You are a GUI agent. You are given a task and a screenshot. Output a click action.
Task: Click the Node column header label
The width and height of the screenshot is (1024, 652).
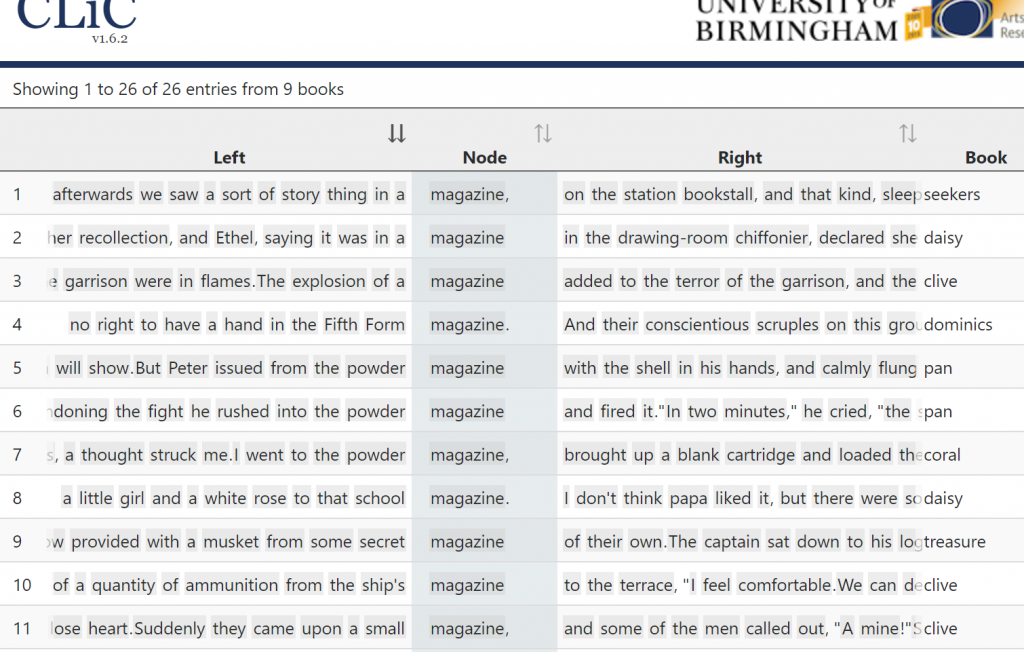(x=484, y=157)
